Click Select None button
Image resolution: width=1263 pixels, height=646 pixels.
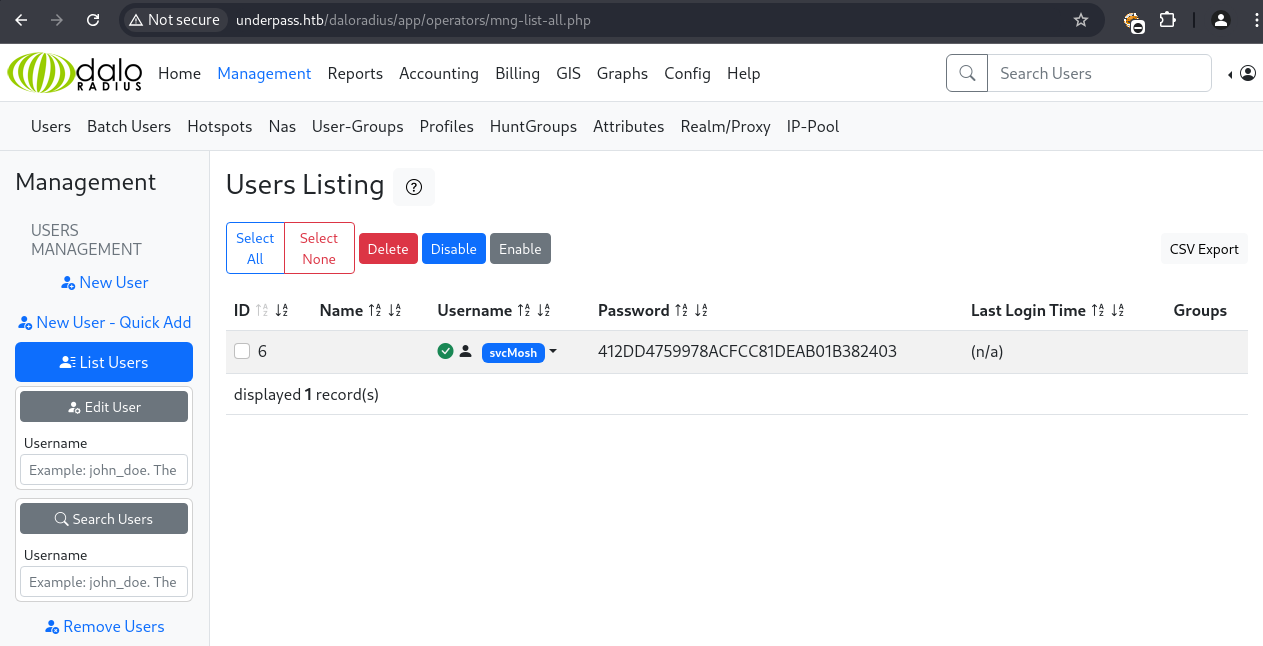pyautogui.click(x=319, y=248)
